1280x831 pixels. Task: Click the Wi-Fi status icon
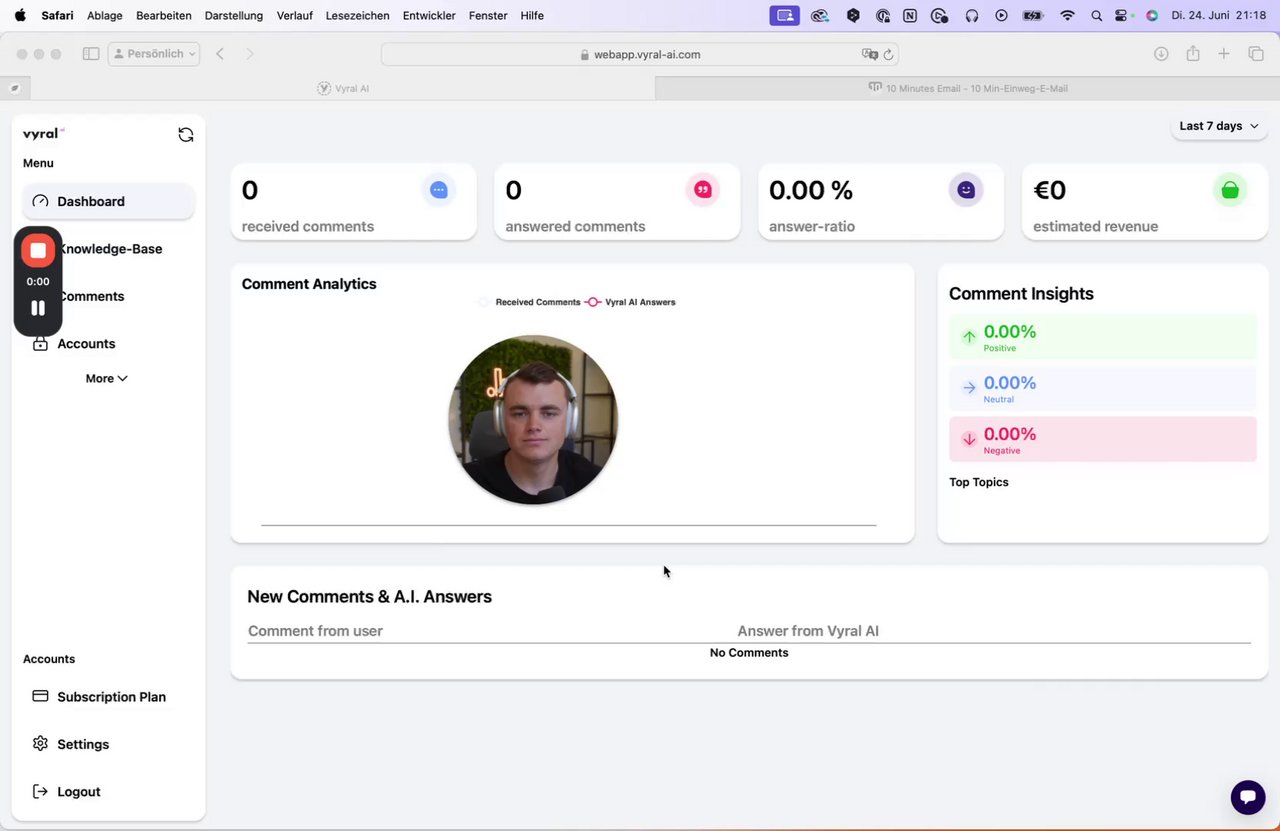tap(1067, 15)
